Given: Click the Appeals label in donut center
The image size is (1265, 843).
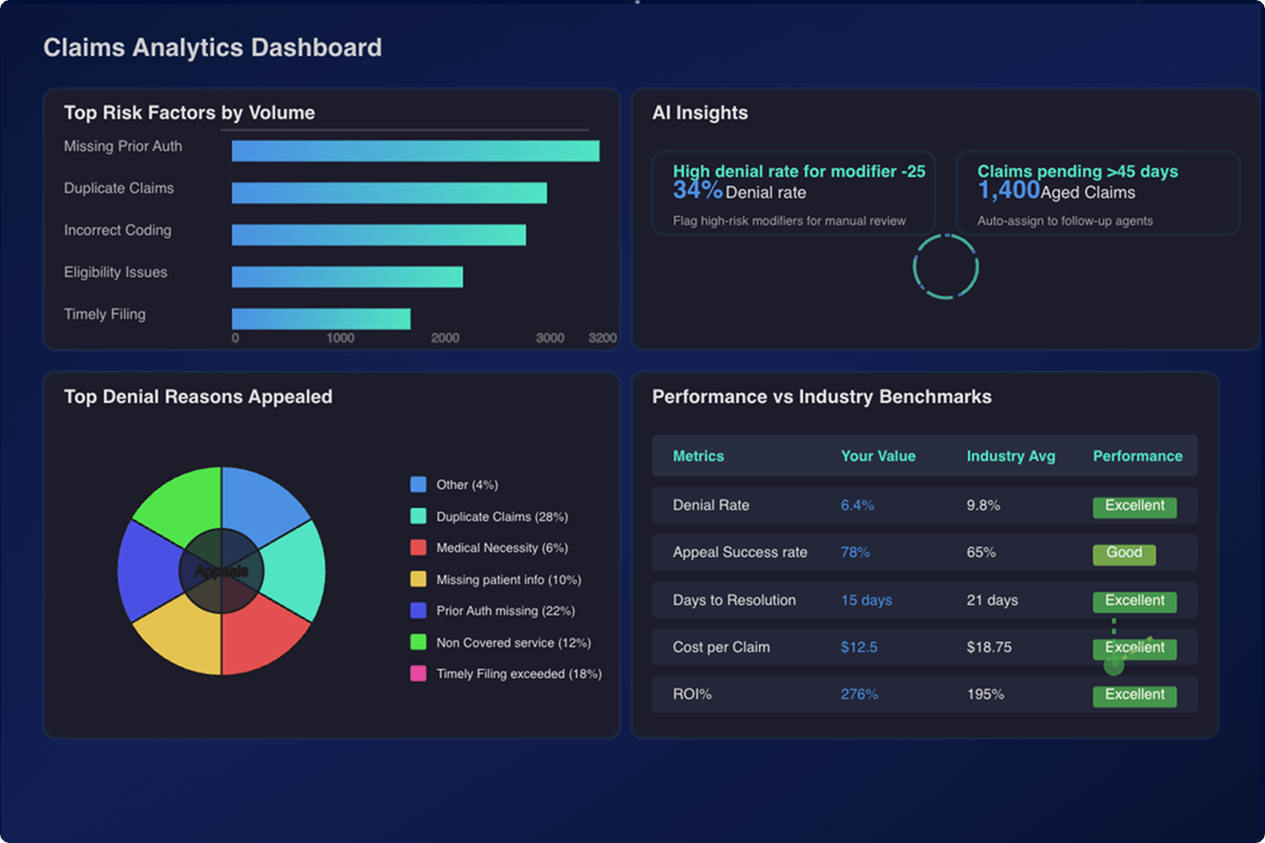Looking at the screenshot, I should point(222,570).
